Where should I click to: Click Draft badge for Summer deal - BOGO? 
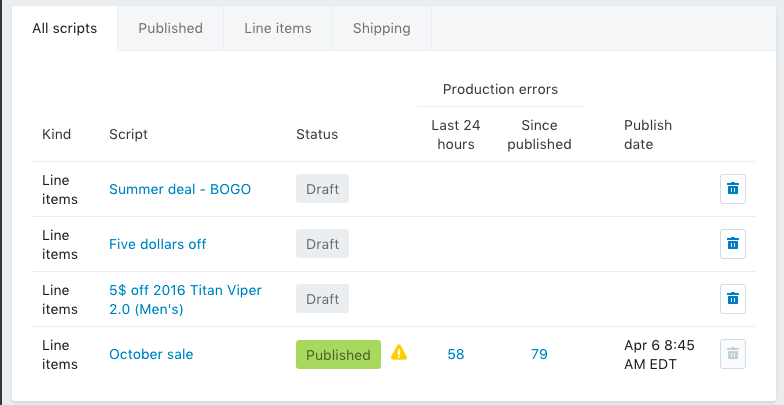coord(322,189)
